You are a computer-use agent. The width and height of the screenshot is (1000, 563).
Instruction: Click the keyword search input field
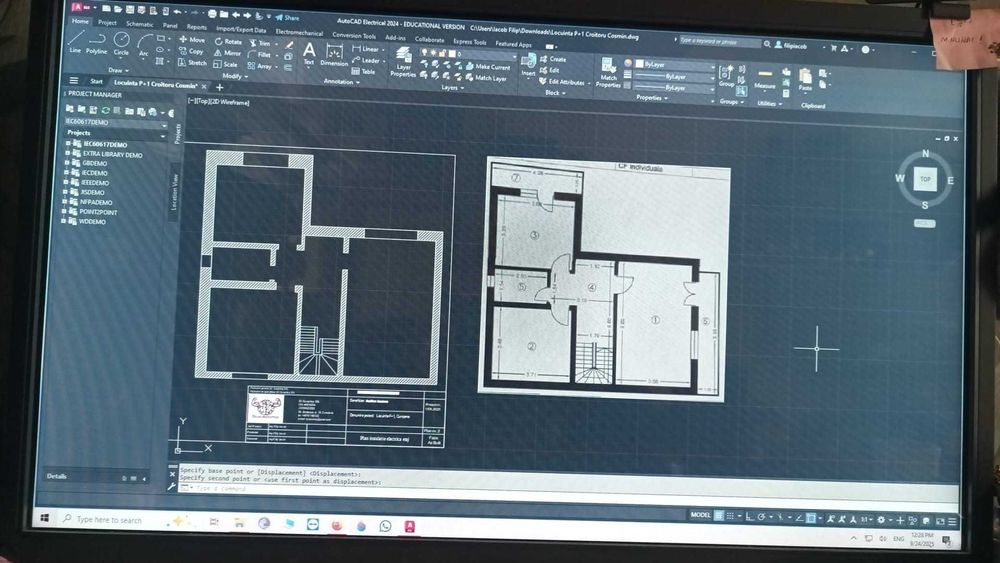point(719,41)
